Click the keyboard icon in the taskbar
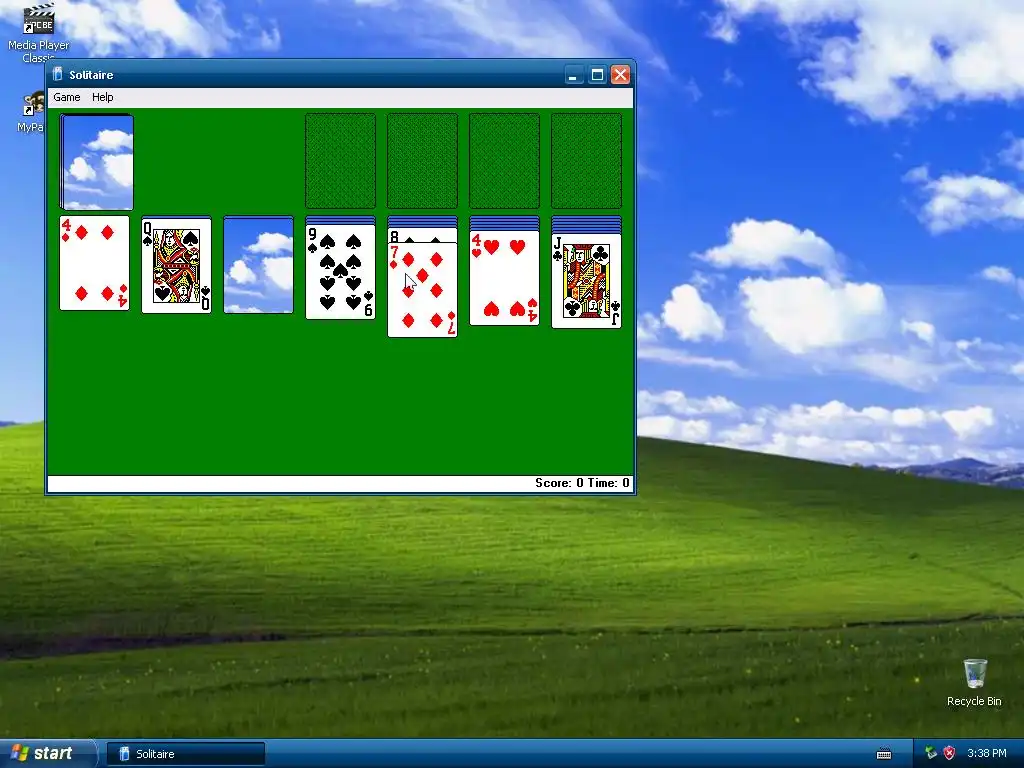 coord(884,754)
